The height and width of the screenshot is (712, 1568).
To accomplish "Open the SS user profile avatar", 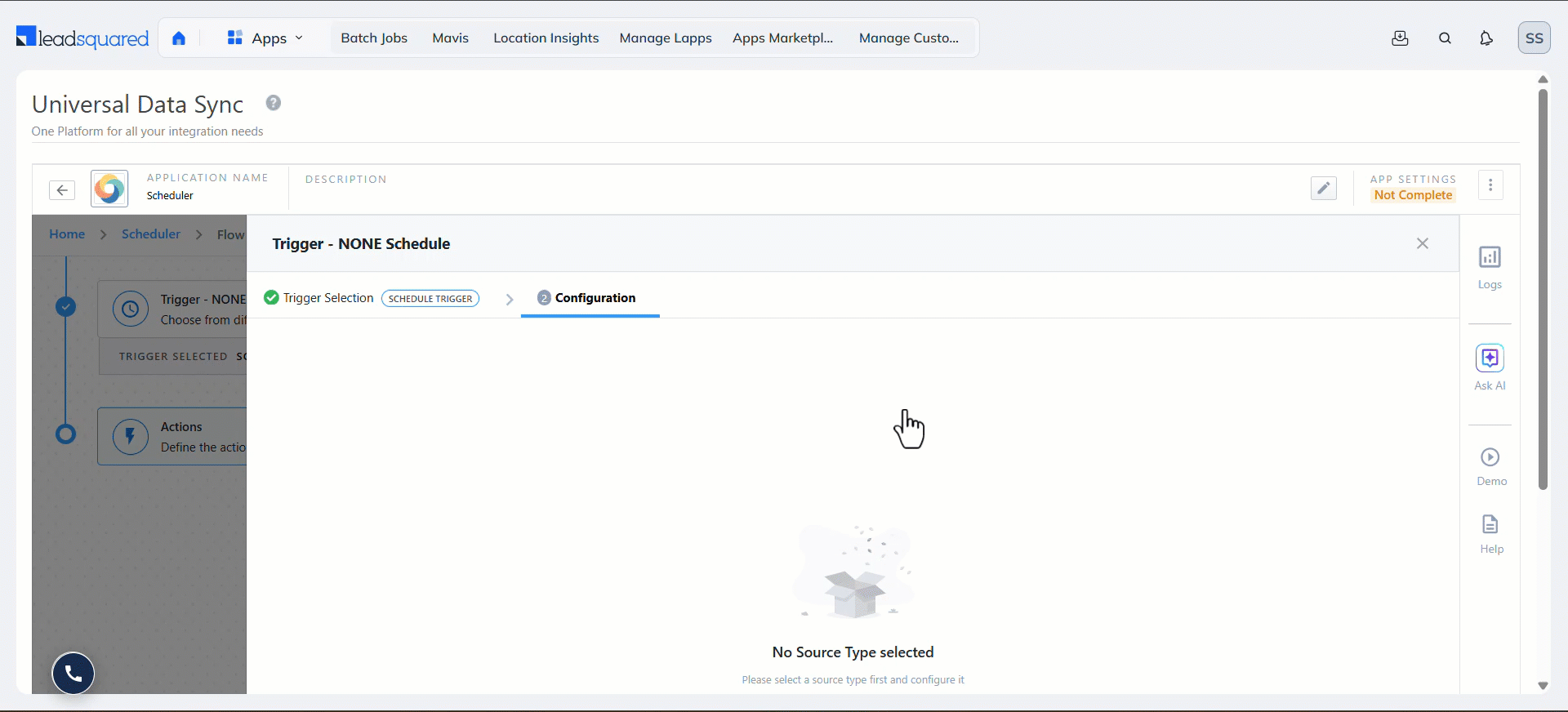I will click(x=1534, y=38).
